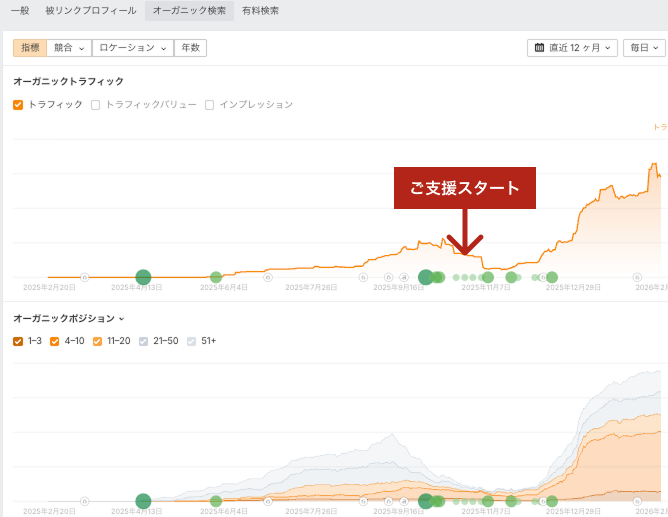
Task: Click the calendar icon in the date range button
Action: [x=540, y=47]
